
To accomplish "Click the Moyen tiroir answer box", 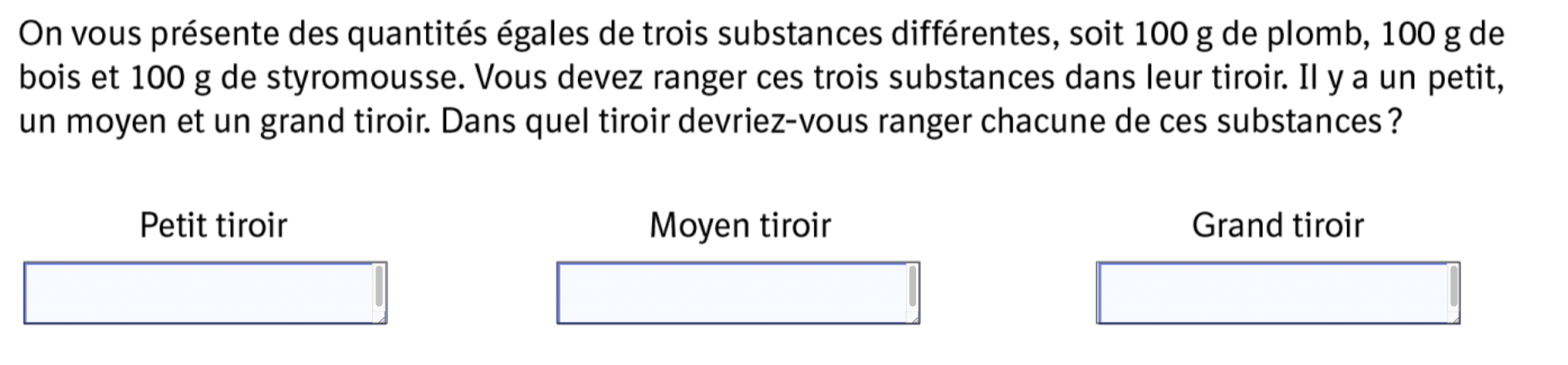I will (733, 293).
